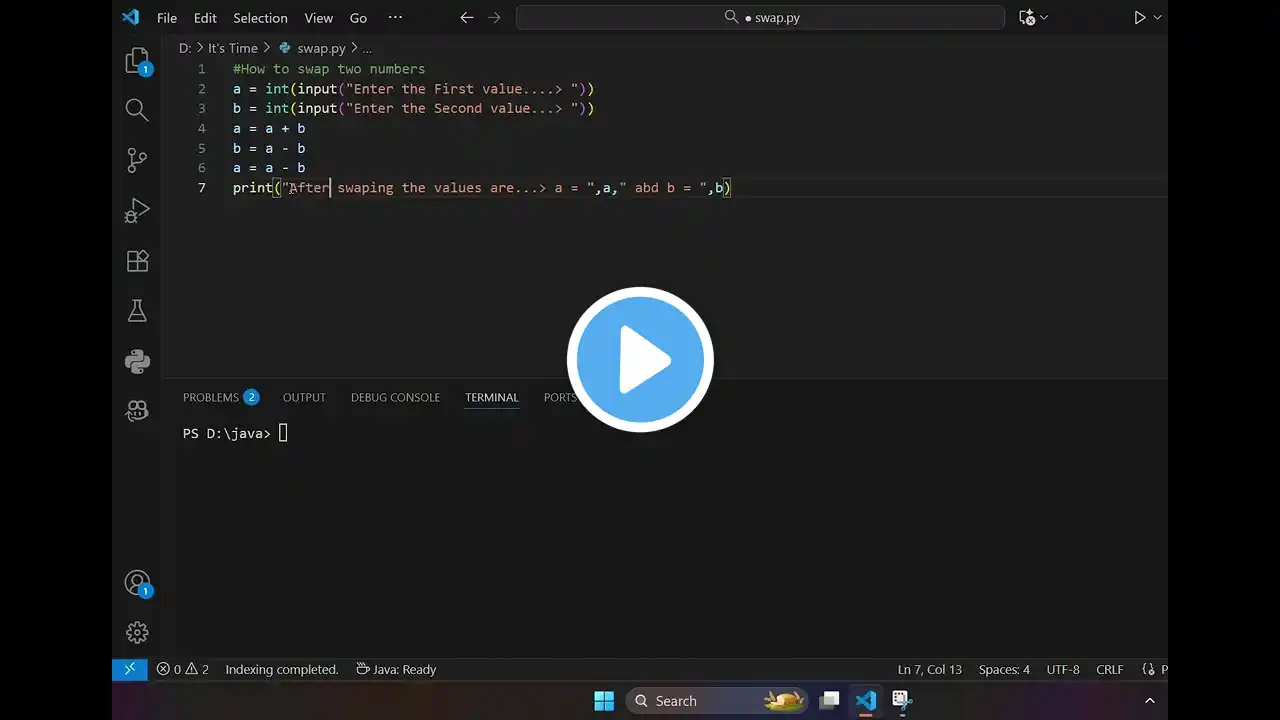Open the Run and Debug view

point(137,211)
